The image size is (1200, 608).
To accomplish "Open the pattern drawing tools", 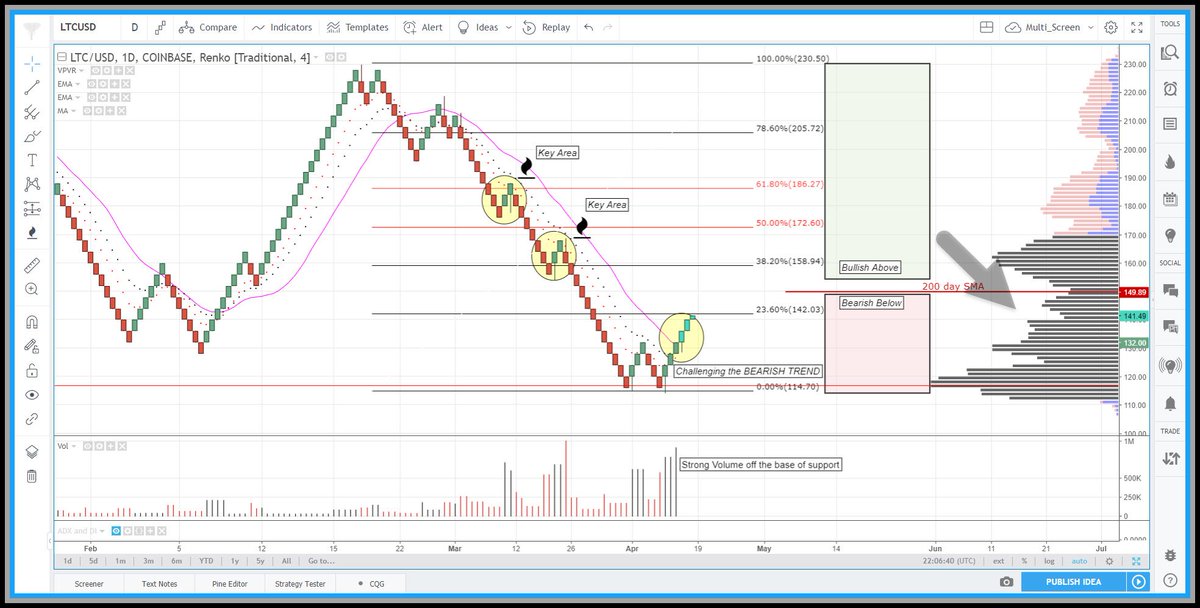I will [32, 184].
